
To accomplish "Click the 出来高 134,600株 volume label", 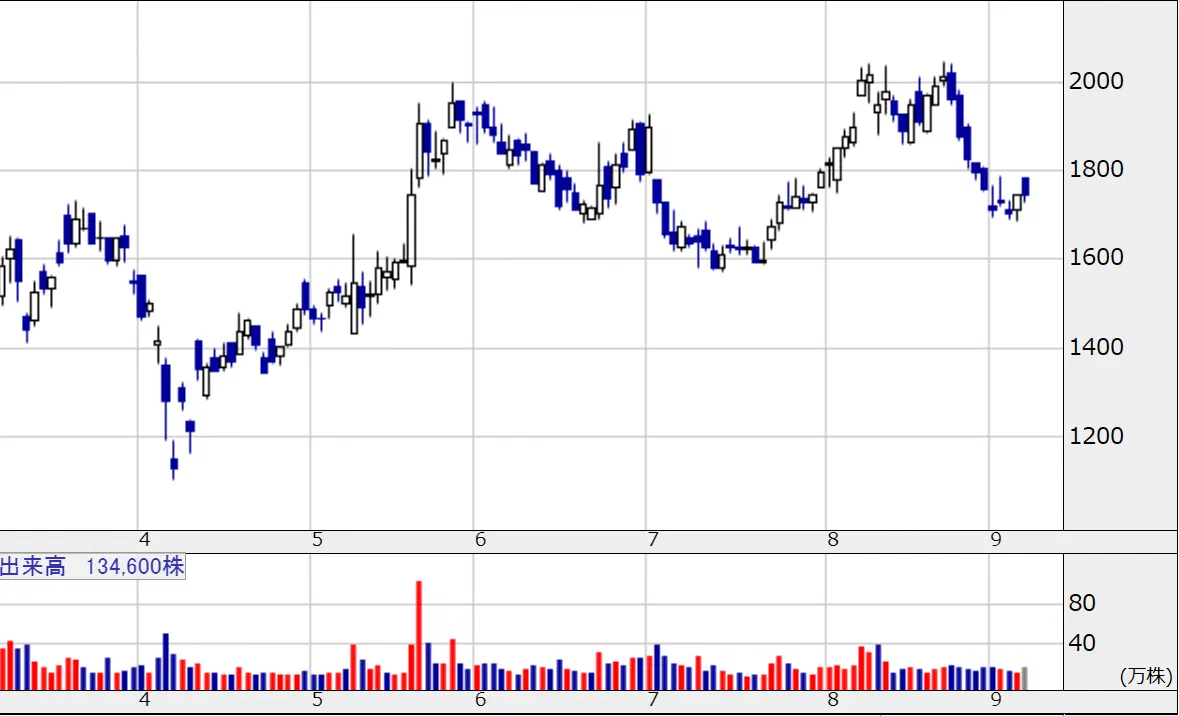I will click(x=92, y=566).
